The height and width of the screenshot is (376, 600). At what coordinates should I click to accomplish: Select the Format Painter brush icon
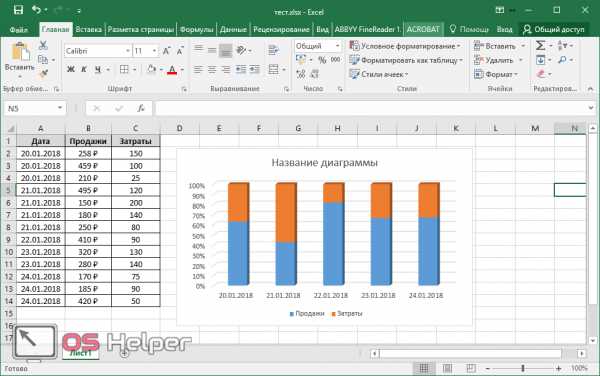44,73
